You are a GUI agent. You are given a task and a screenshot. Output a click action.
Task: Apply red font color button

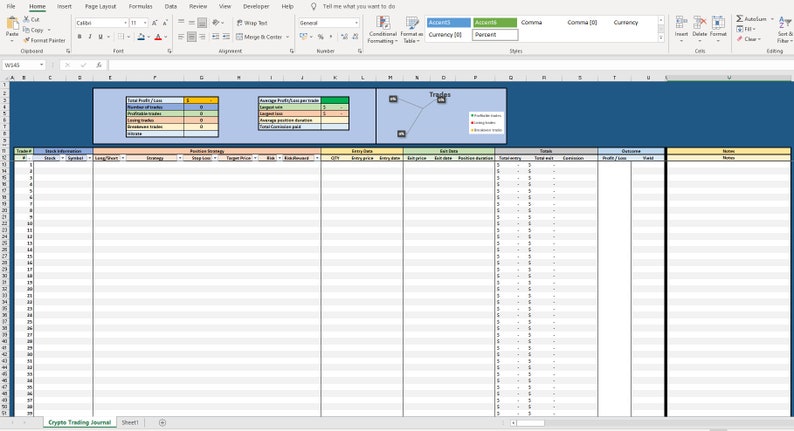(x=158, y=36)
